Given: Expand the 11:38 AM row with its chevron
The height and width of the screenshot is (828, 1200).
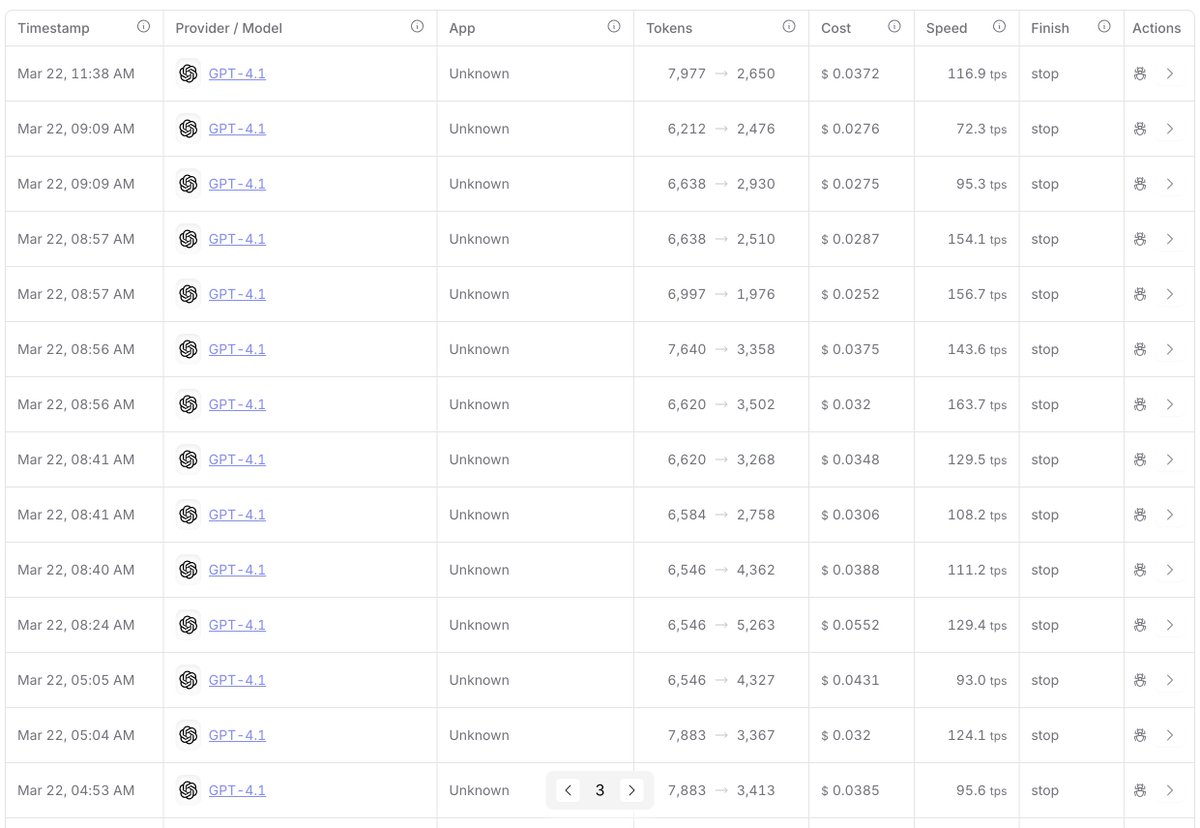Looking at the screenshot, I should point(1170,73).
